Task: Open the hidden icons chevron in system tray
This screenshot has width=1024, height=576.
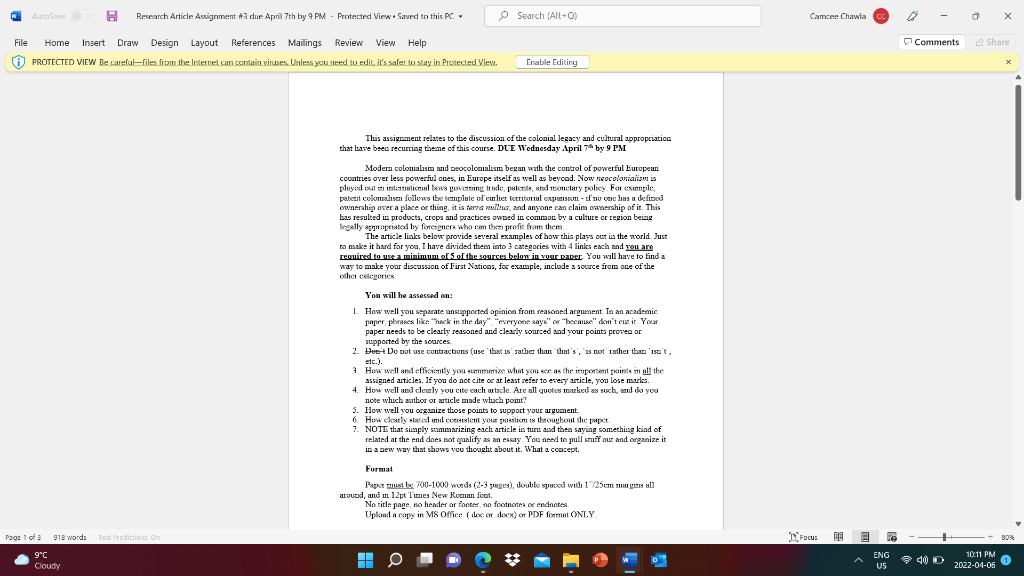Action: click(857, 560)
